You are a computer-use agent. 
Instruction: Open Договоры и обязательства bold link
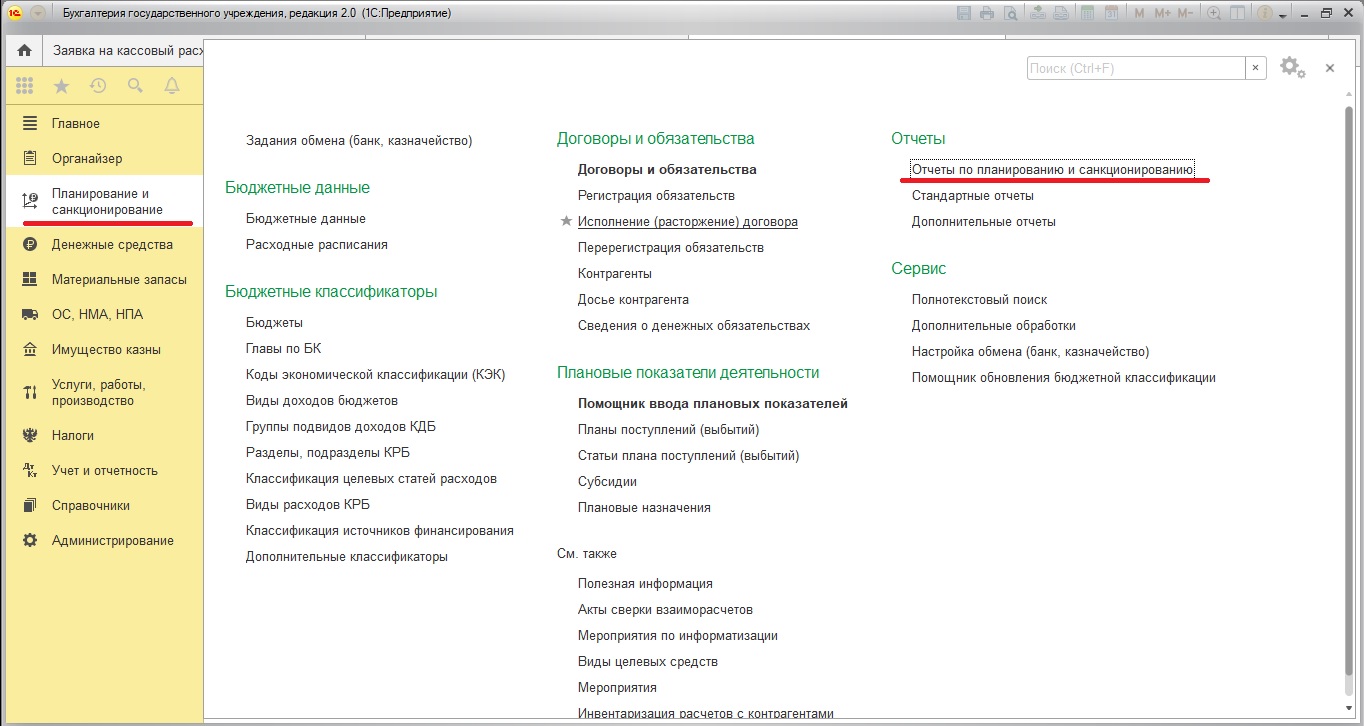point(667,170)
